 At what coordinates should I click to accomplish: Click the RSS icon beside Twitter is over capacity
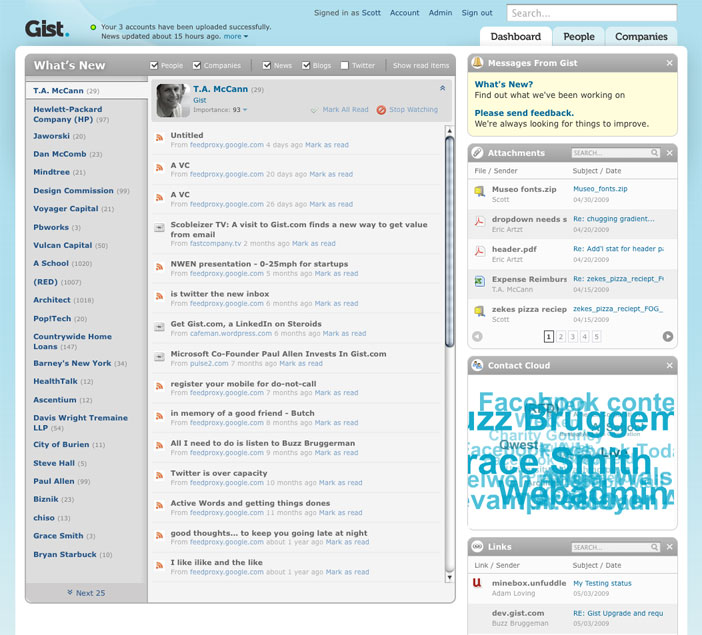(x=159, y=476)
